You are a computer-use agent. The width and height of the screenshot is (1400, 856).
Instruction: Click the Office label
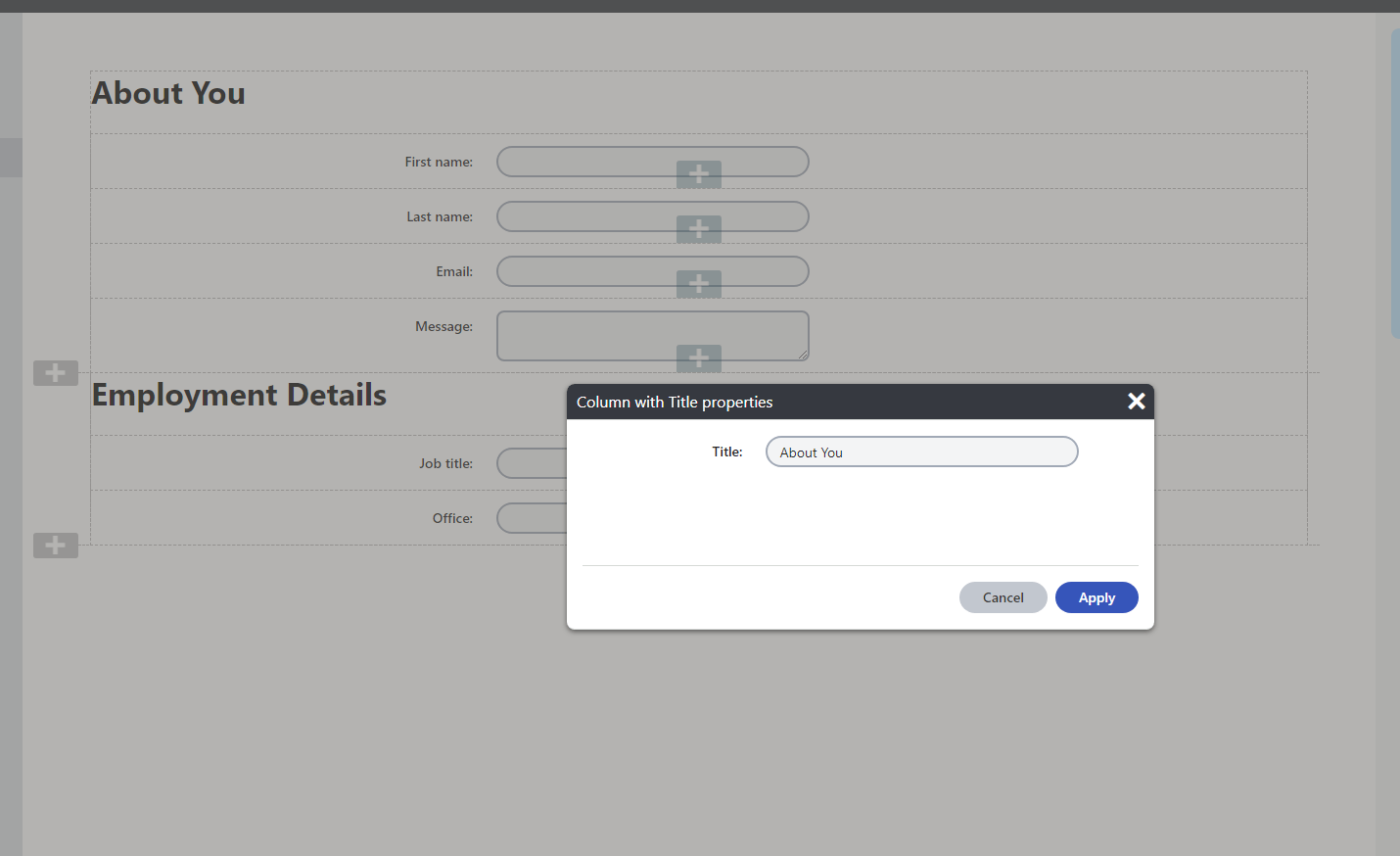point(452,518)
